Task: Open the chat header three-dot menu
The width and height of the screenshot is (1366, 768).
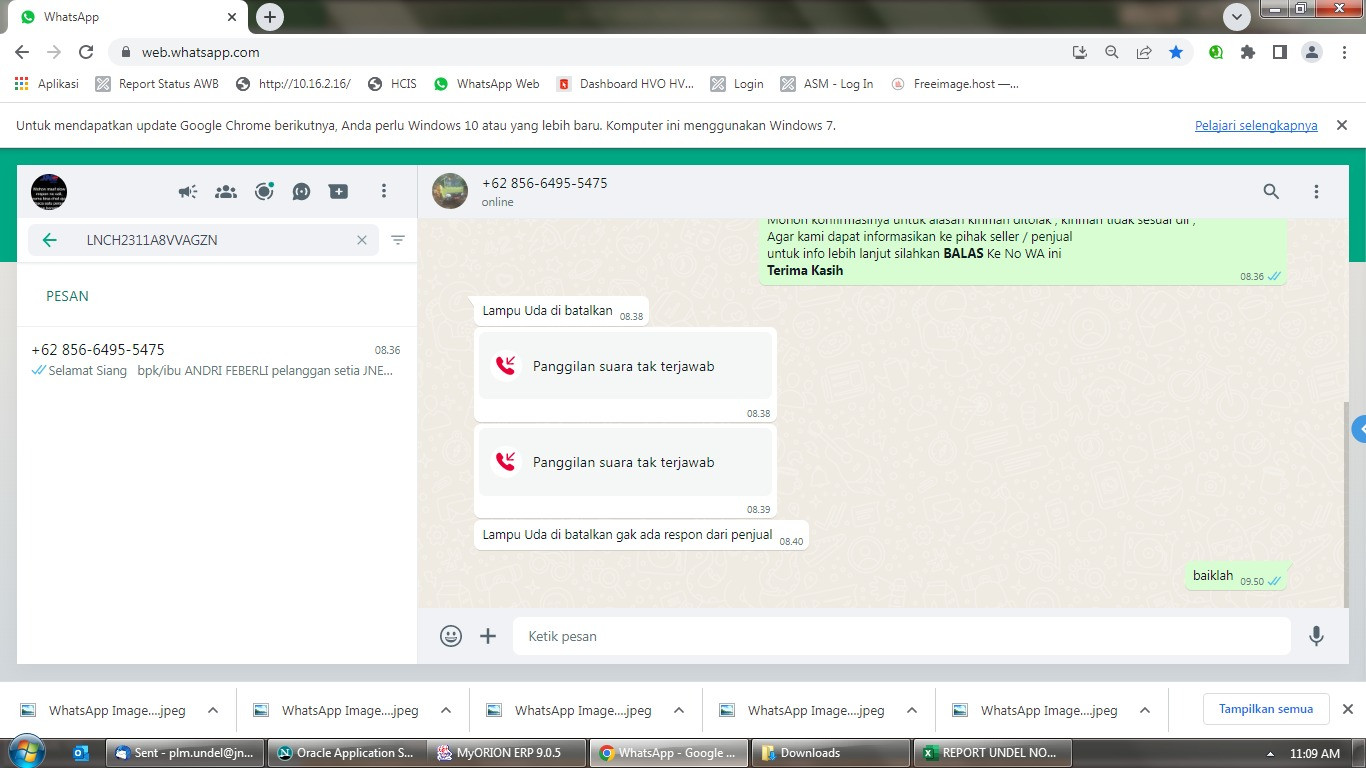Action: click(1316, 191)
